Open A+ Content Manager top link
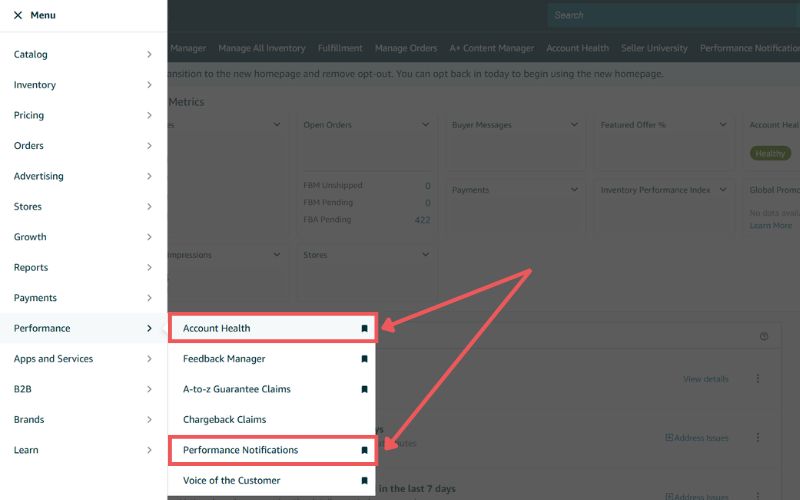 492,48
